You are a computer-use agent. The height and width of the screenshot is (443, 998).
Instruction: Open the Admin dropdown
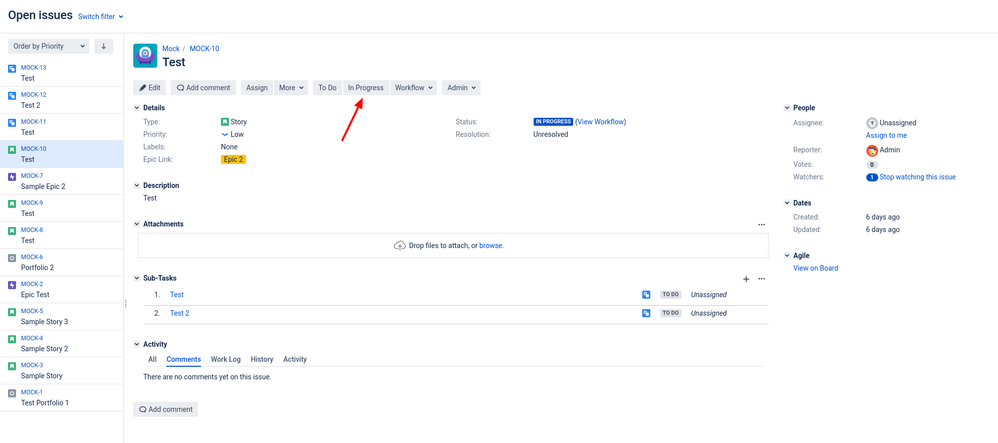click(x=461, y=88)
